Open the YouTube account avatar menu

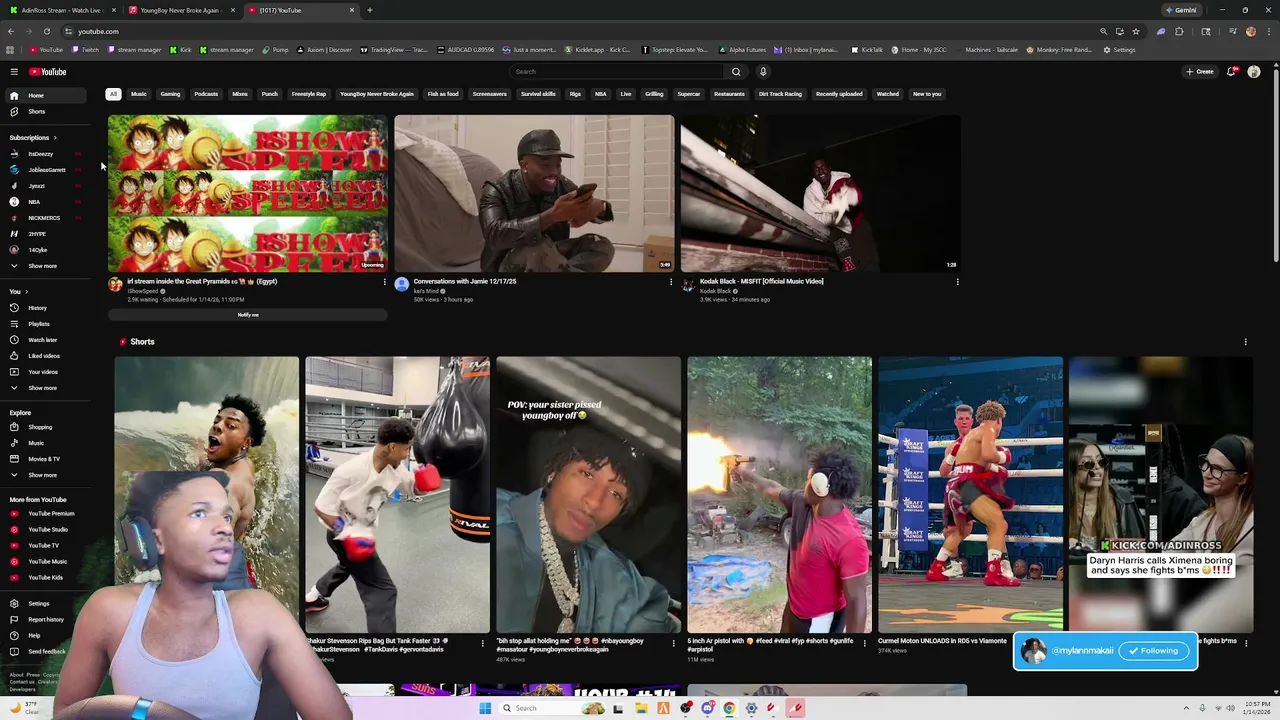(1254, 72)
